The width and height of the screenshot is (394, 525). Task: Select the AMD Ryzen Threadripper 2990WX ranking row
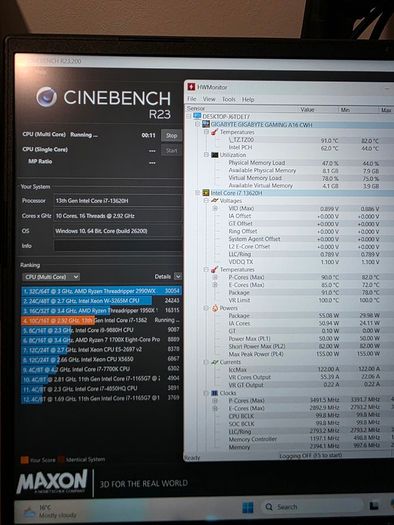(101, 291)
